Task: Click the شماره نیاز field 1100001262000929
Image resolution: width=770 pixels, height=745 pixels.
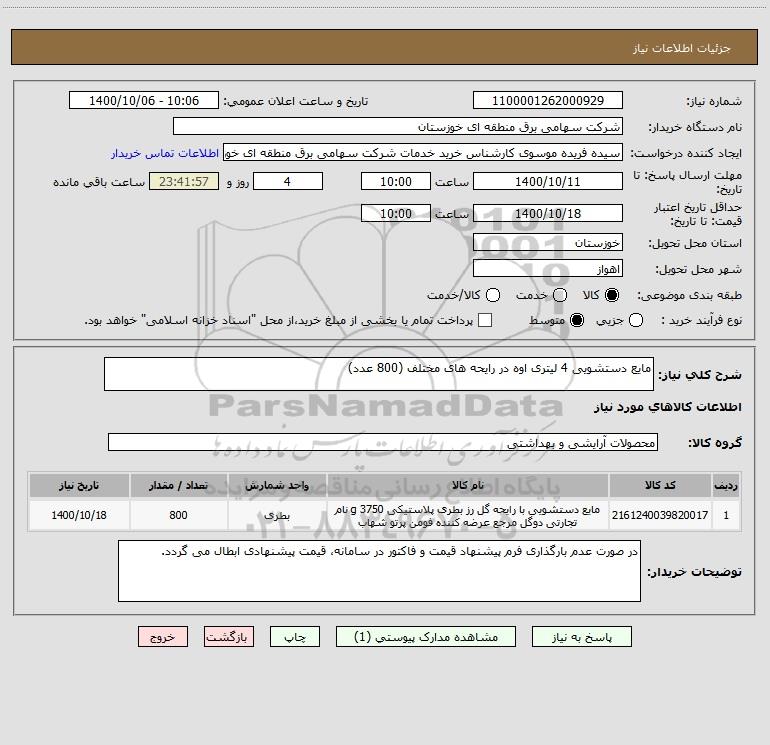Action: pyautogui.click(x=548, y=101)
